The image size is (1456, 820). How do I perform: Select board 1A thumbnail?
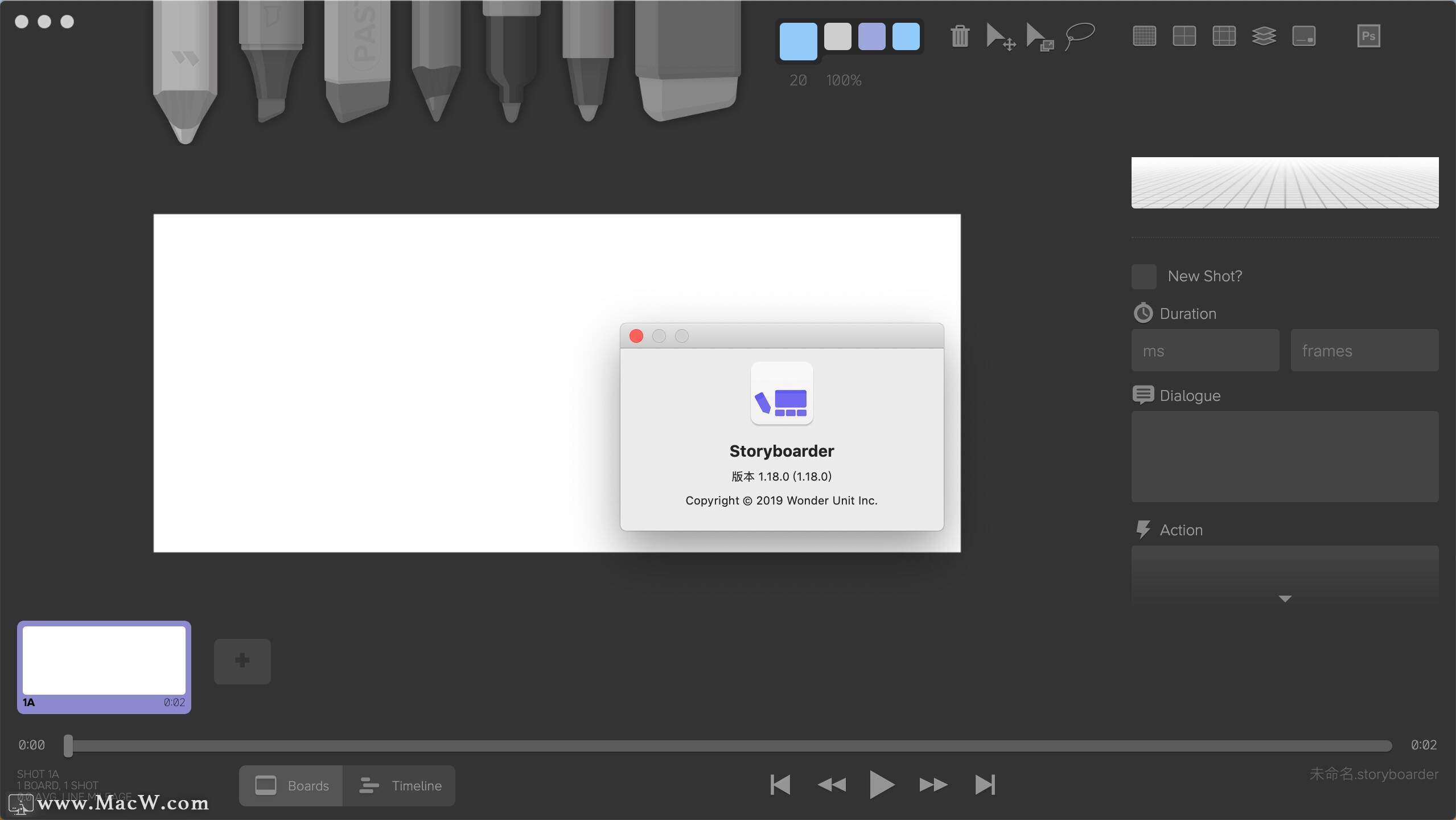(x=104, y=662)
